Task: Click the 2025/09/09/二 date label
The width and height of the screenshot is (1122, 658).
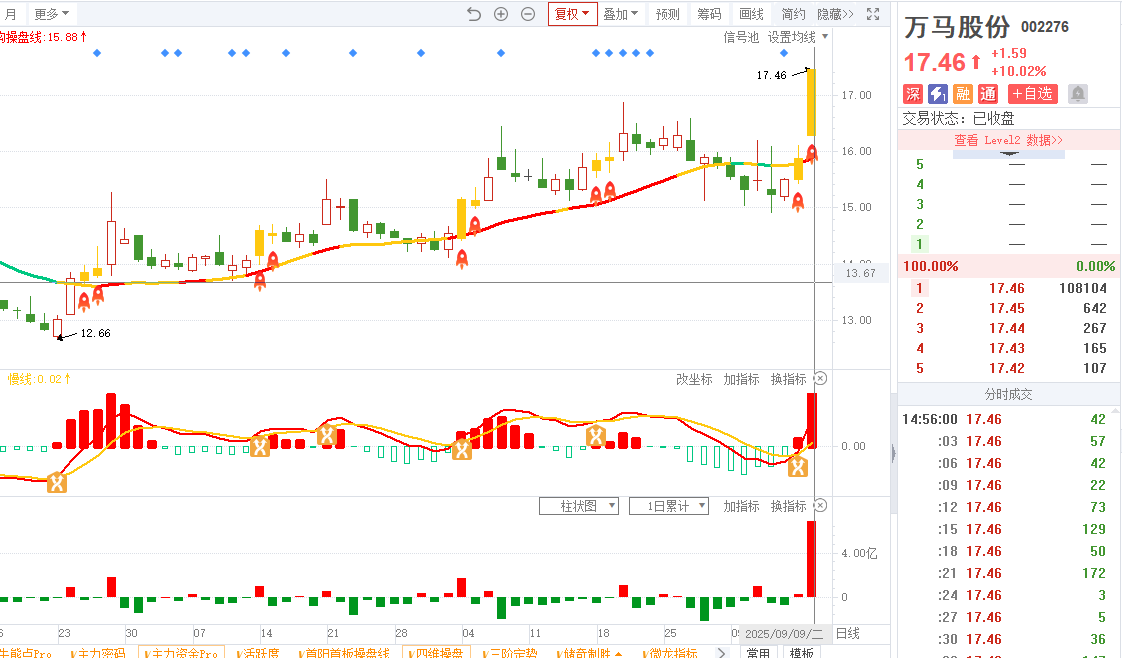Action: click(784, 634)
